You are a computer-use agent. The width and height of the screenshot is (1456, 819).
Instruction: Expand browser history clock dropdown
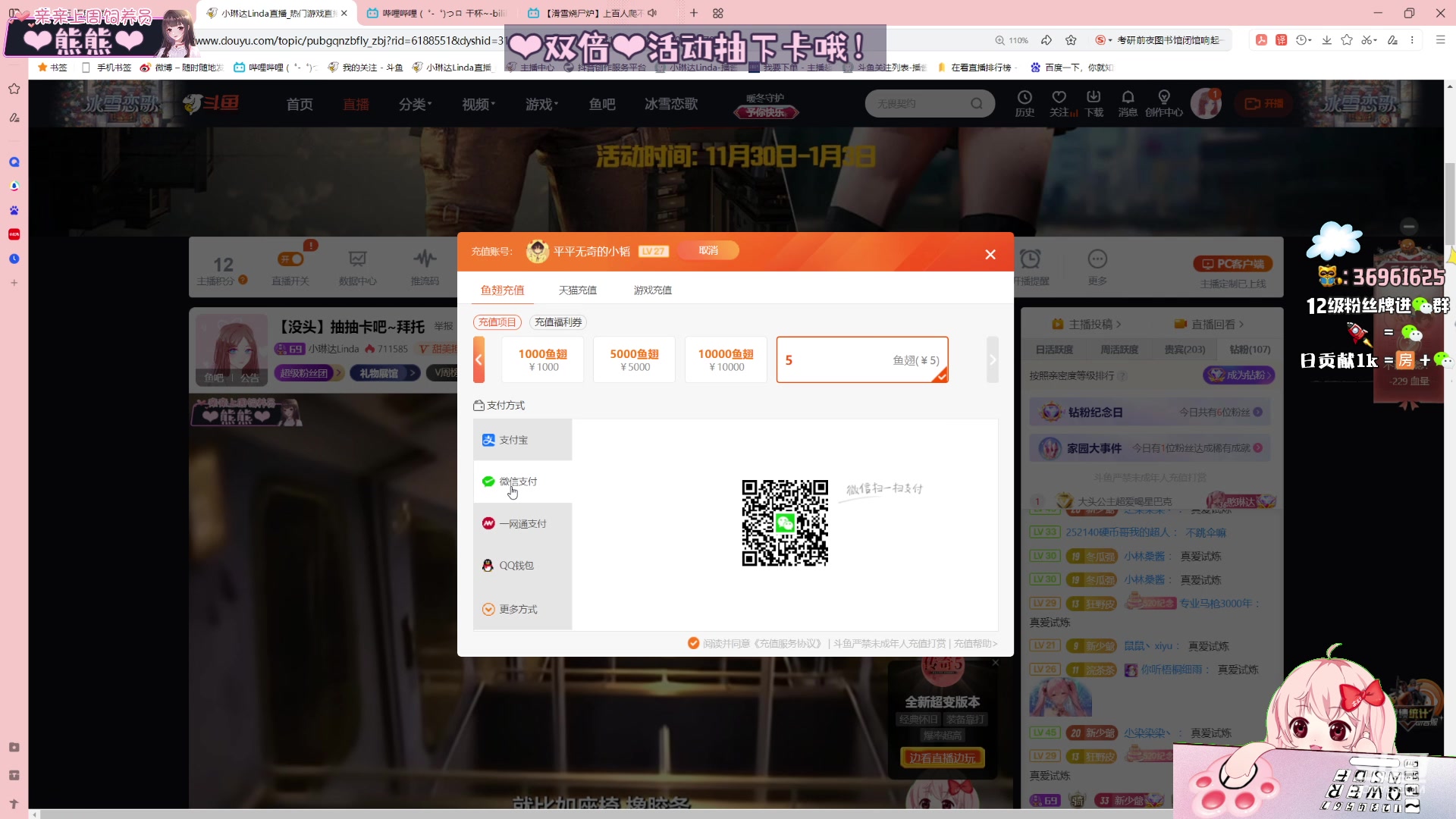tap(1304, 40)
